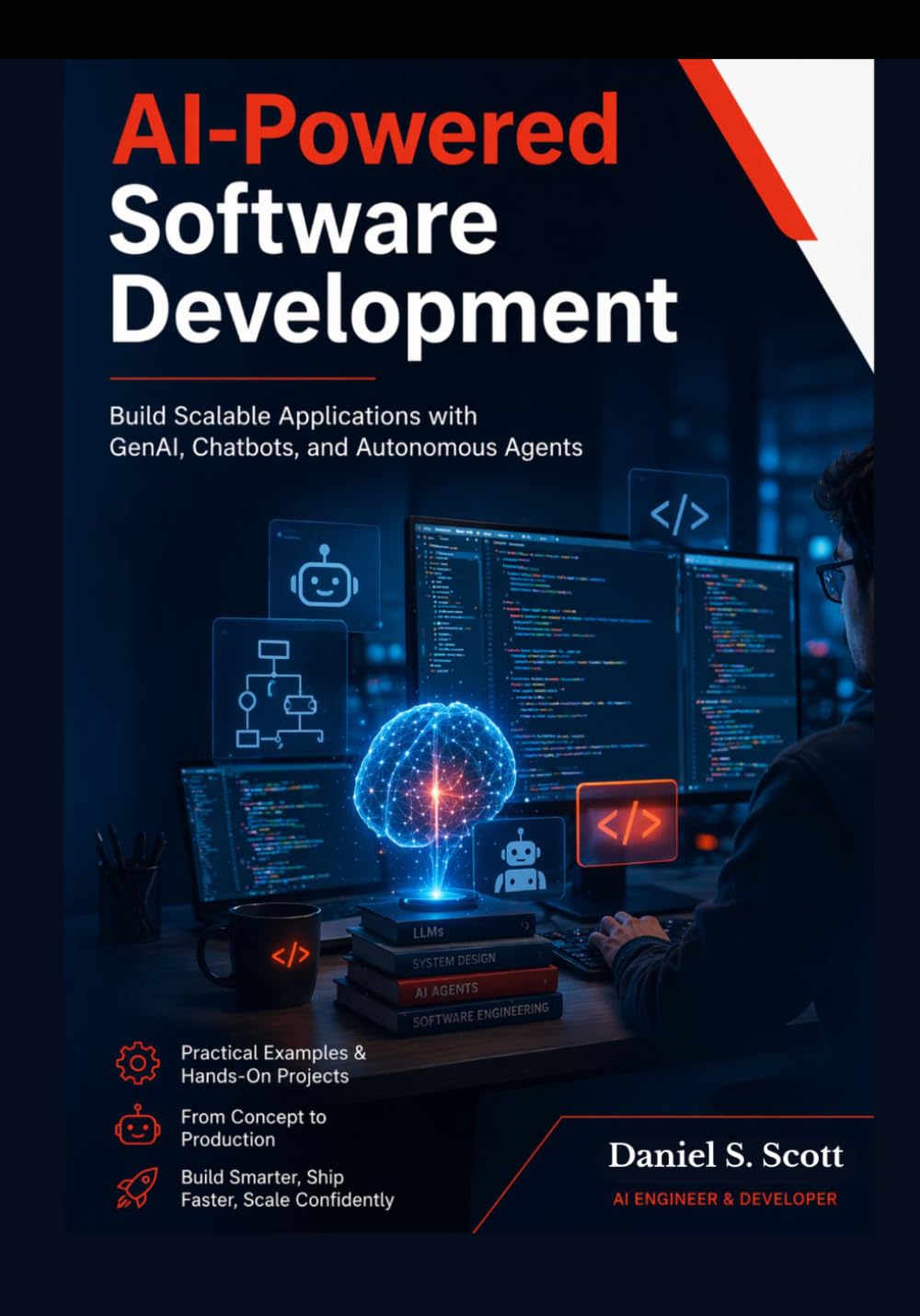Click 'GenAI, Chatbots, and Autonomous Agents' line
Viewport: 920px width, 1316px height.
point(346,448)
